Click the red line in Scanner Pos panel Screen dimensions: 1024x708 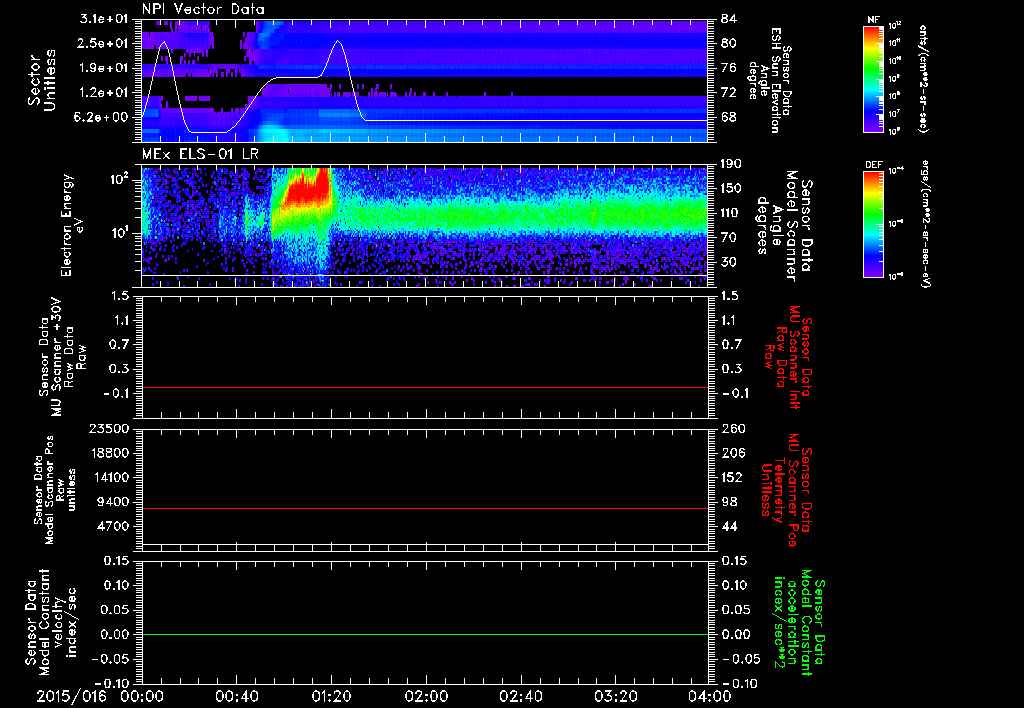click(x=425, y=508)
